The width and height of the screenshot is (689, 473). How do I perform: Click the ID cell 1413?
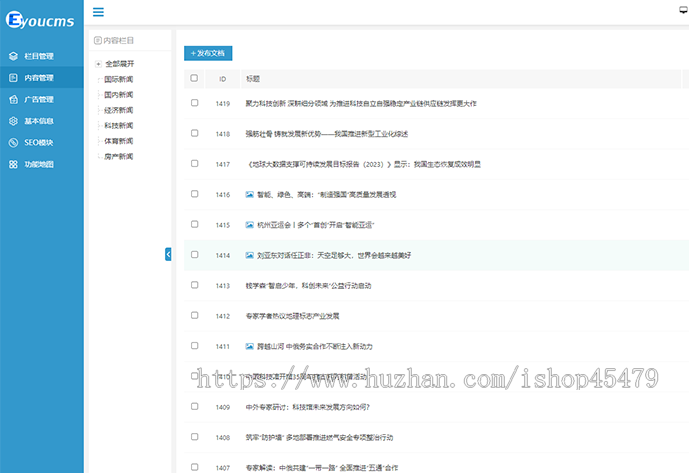pyautogui.click(x=223, y=286)
